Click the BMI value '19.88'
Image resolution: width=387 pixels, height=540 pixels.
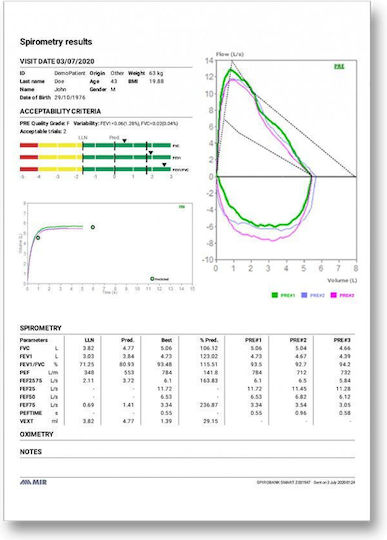[156, 81]
